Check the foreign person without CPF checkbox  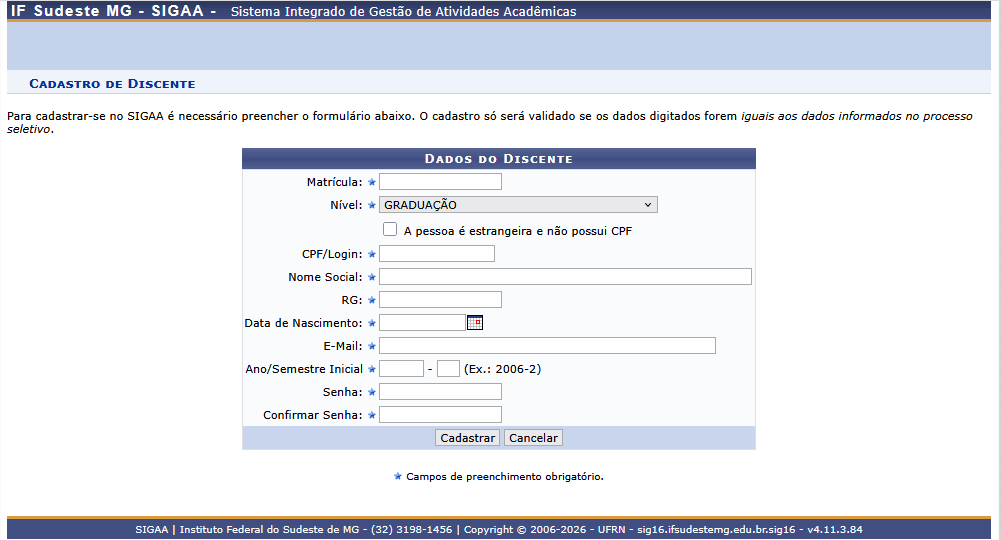click(390, 230)
